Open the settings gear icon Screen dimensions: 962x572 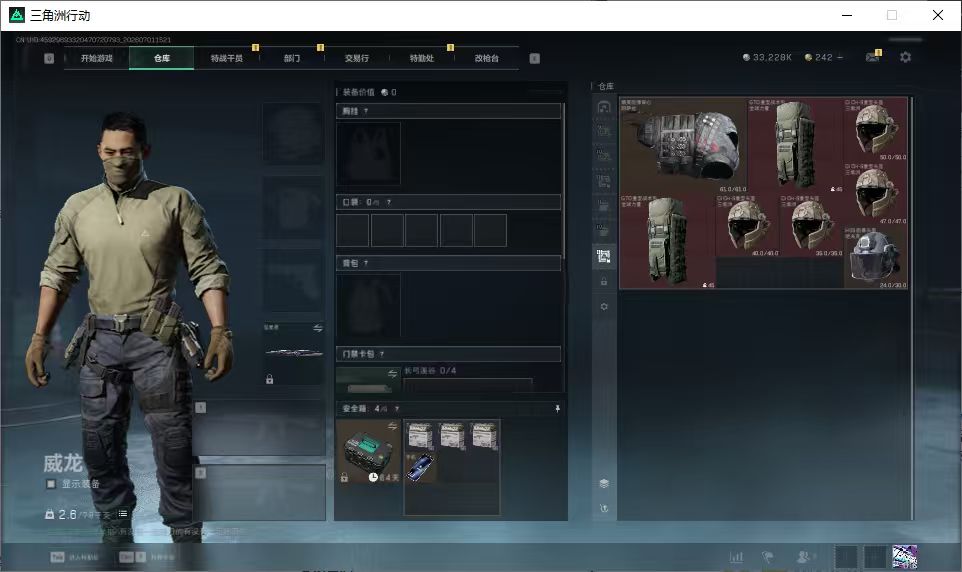coord(905,57)
